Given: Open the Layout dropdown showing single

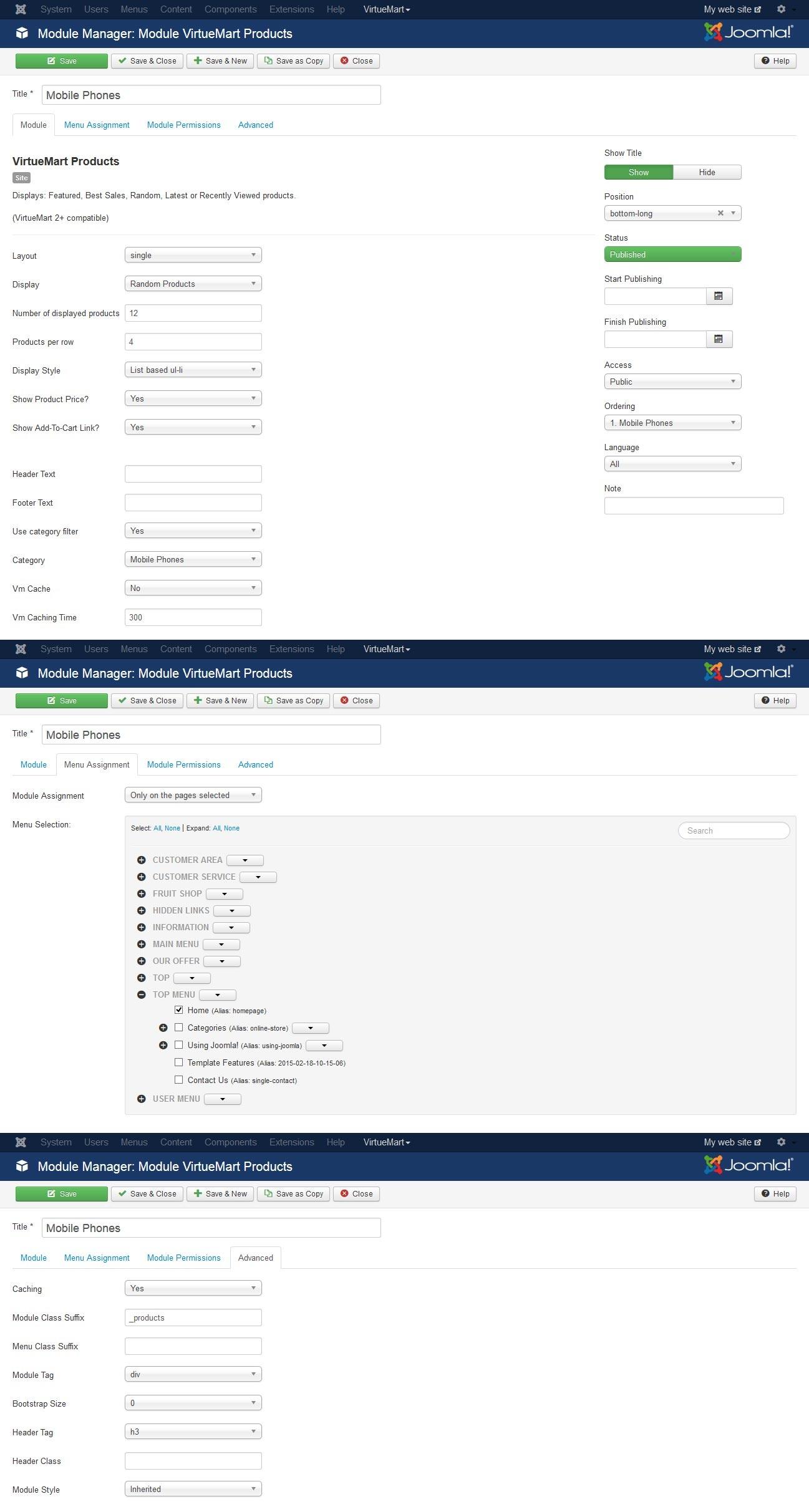Looking at the screenshot, I should [193, 255].
